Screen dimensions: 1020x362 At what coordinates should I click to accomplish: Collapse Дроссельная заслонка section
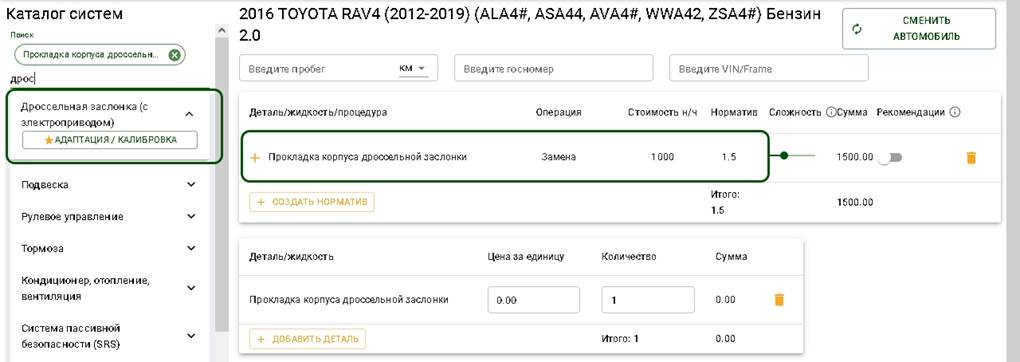189,114
